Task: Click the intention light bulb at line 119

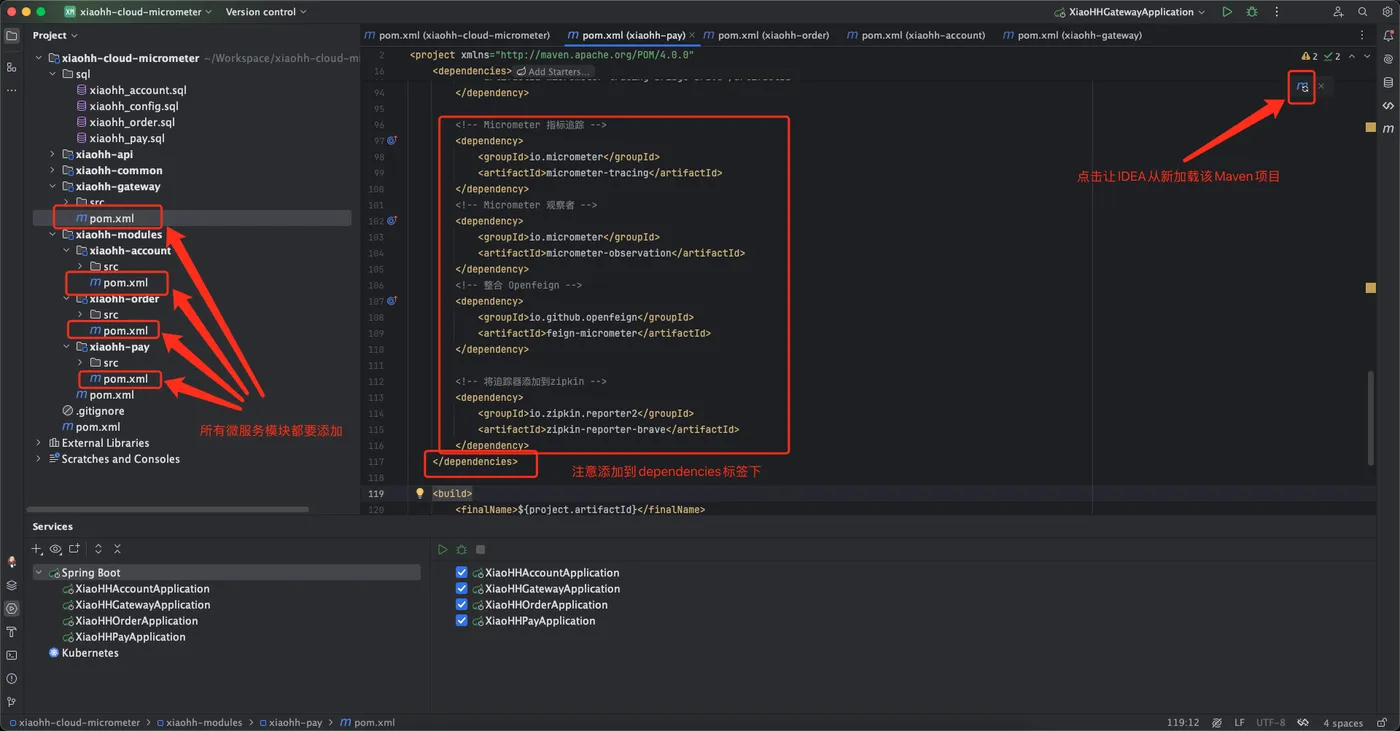Action: tap(420, 493)
